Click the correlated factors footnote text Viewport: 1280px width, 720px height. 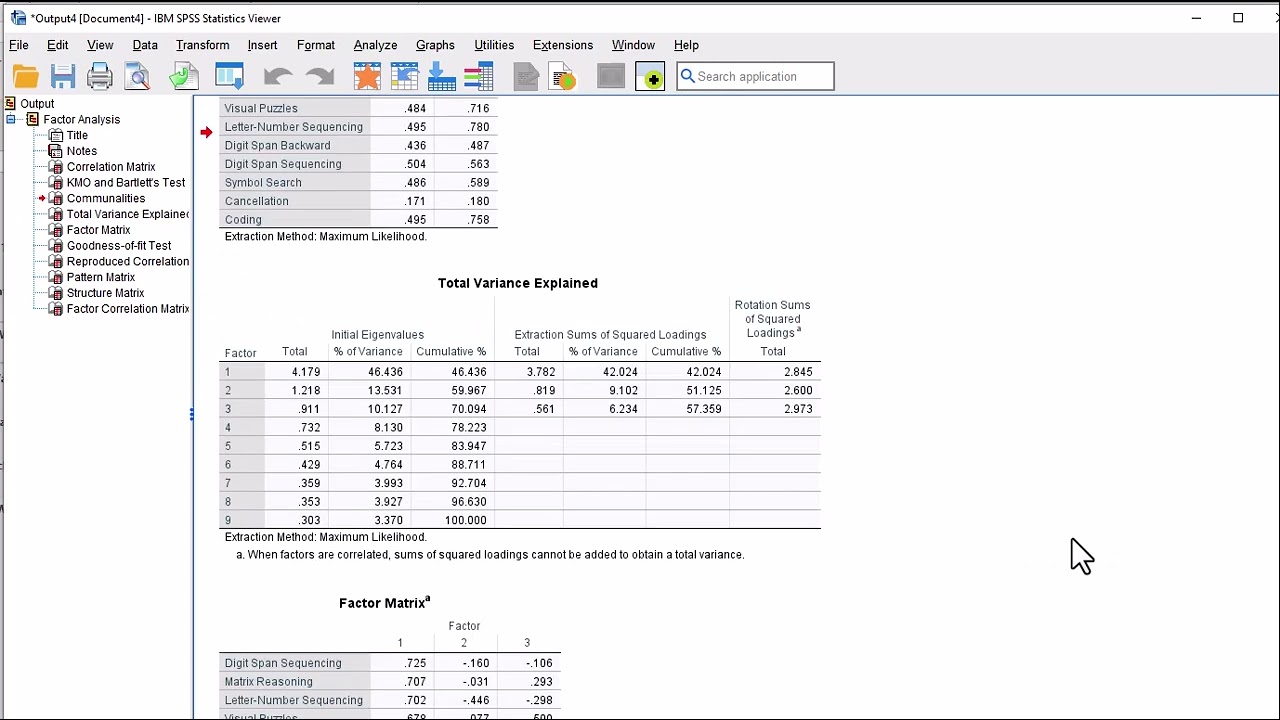pos(490,555)
